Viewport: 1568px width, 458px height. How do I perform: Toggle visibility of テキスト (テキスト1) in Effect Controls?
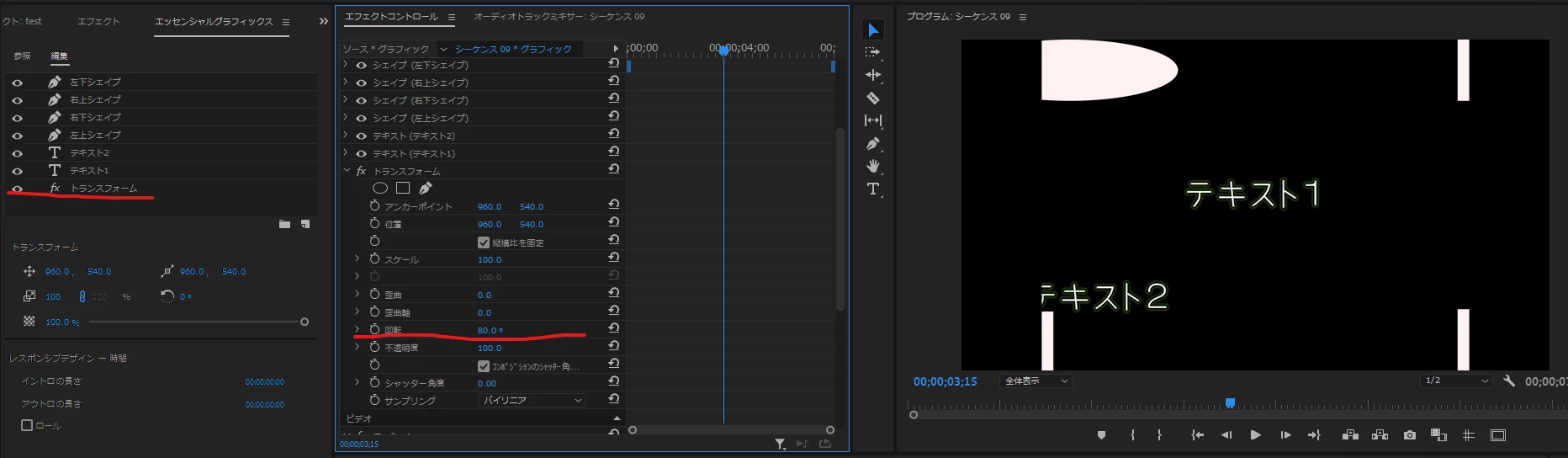pos(361,153)
